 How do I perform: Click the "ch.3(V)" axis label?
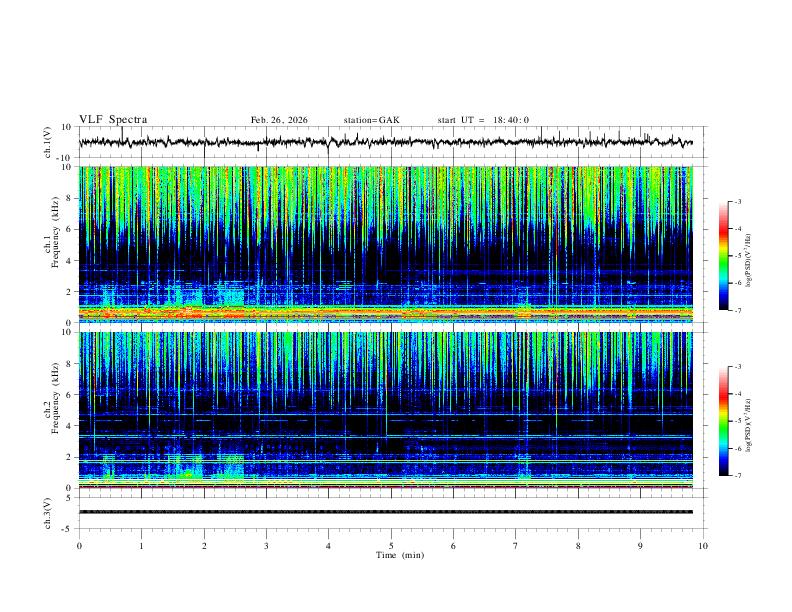click(48, 513)
